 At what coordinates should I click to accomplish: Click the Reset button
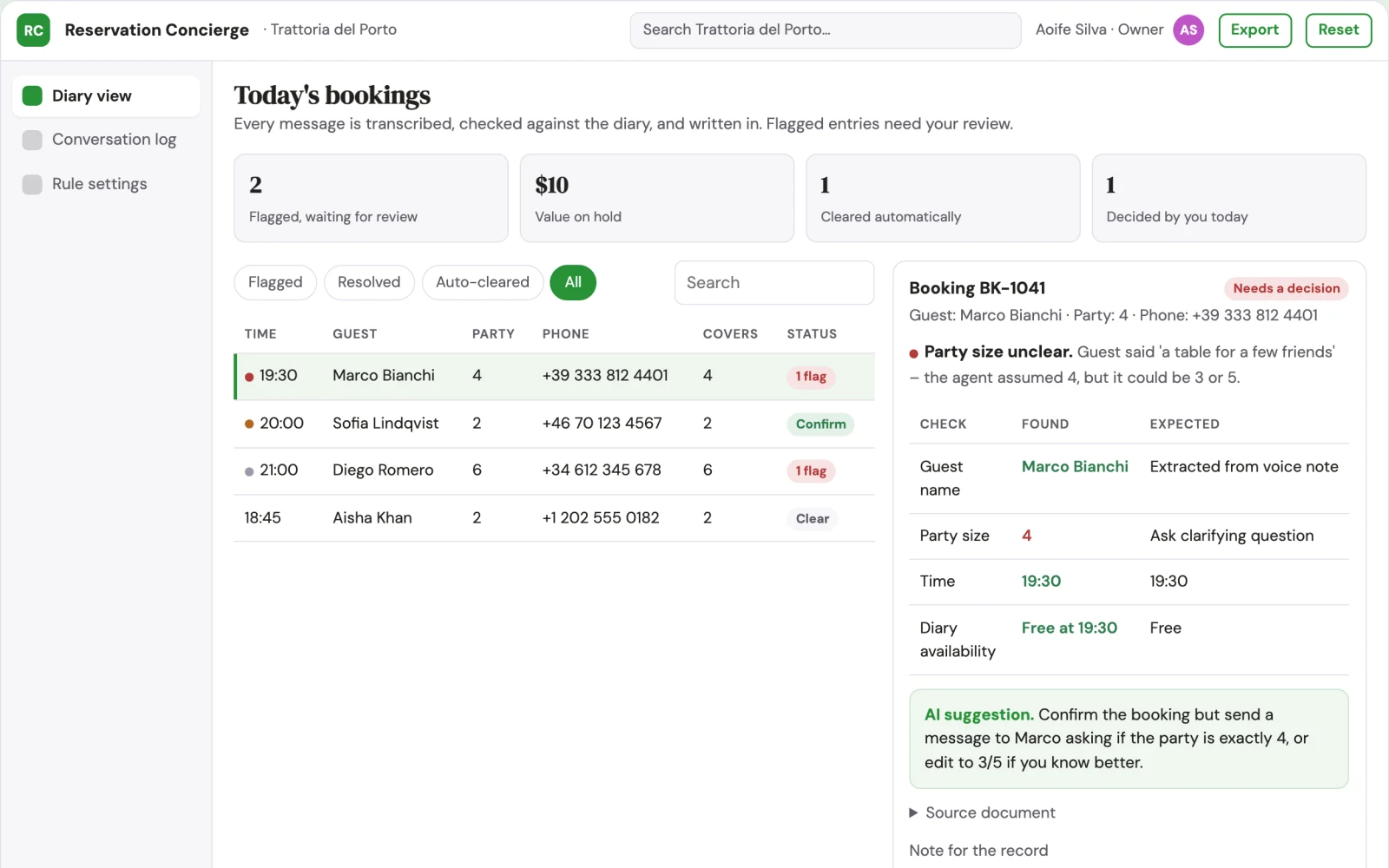coord(1338,30)
